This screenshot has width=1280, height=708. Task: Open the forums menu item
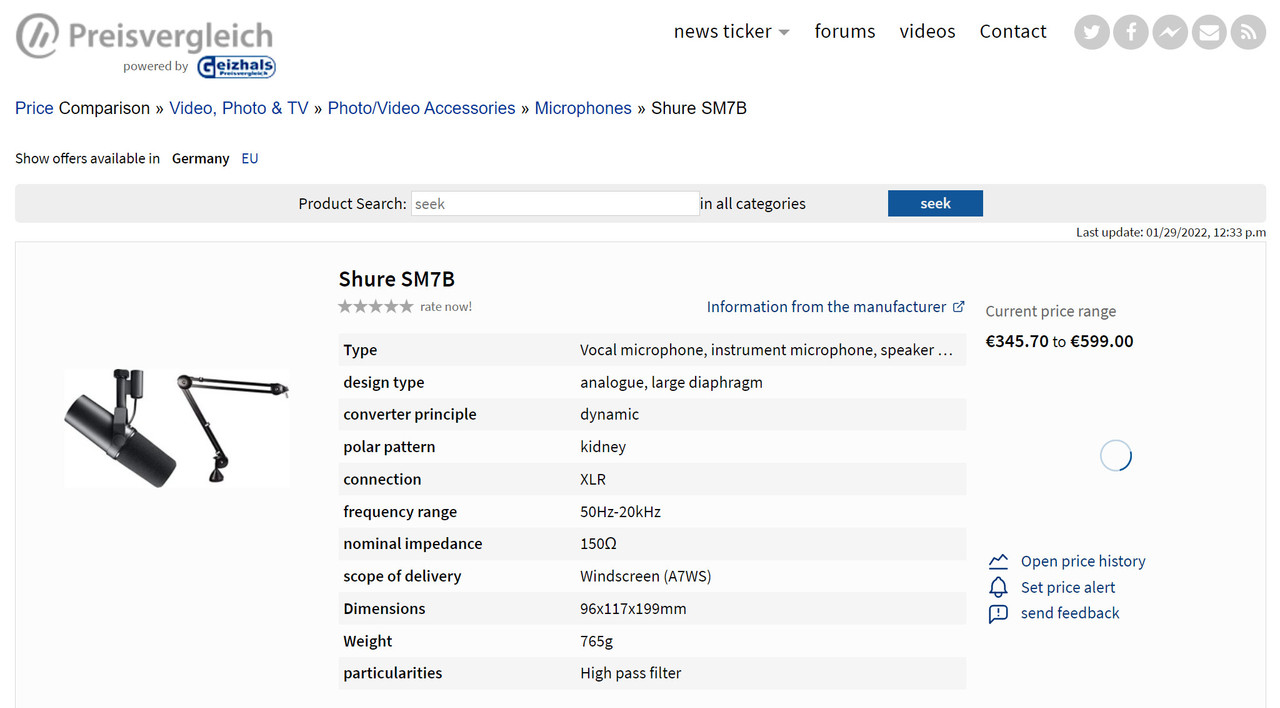845,31
